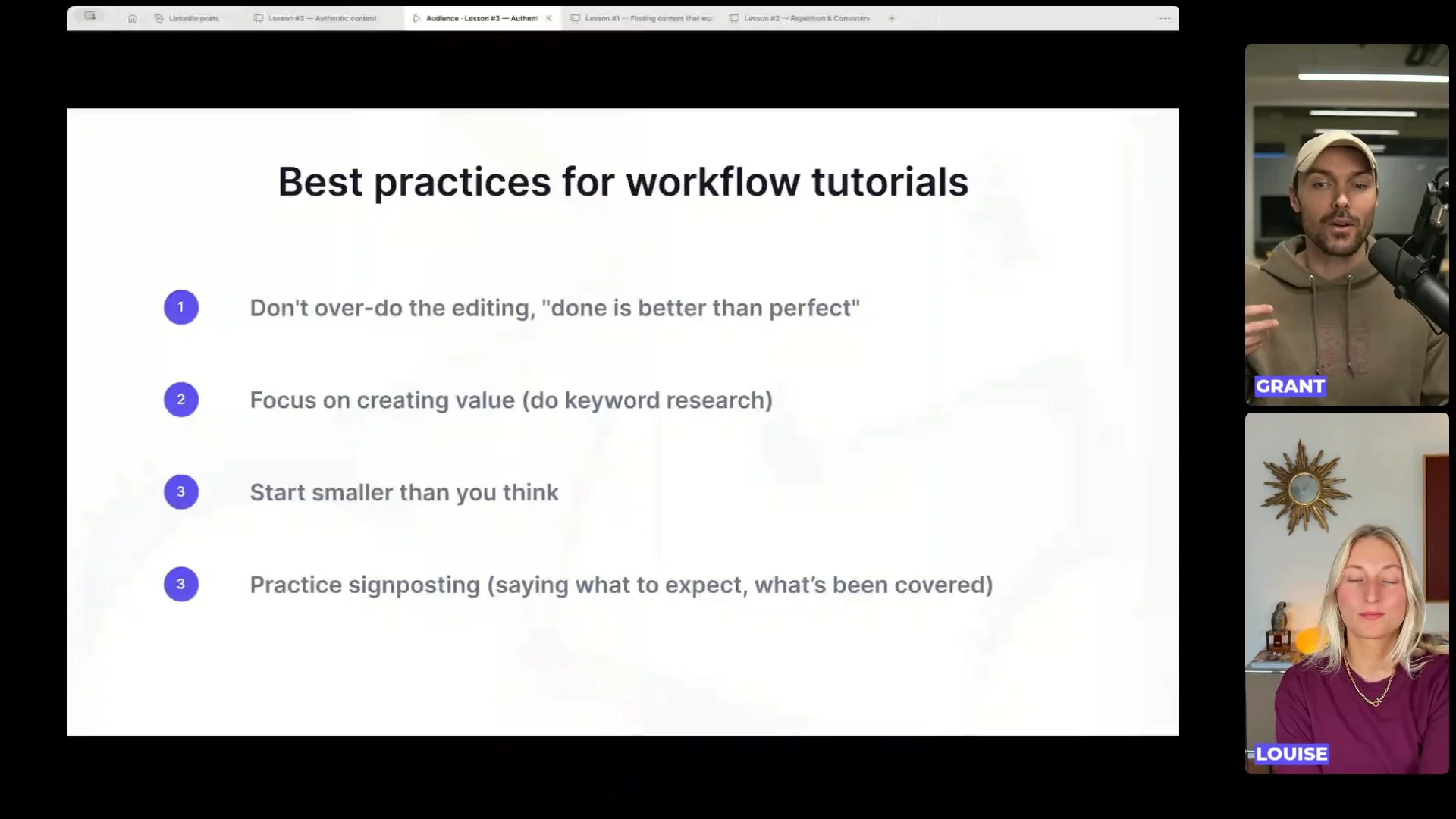
Task: Click the sidebar toggle icon at top left
Action: click(x=90, y=16)
